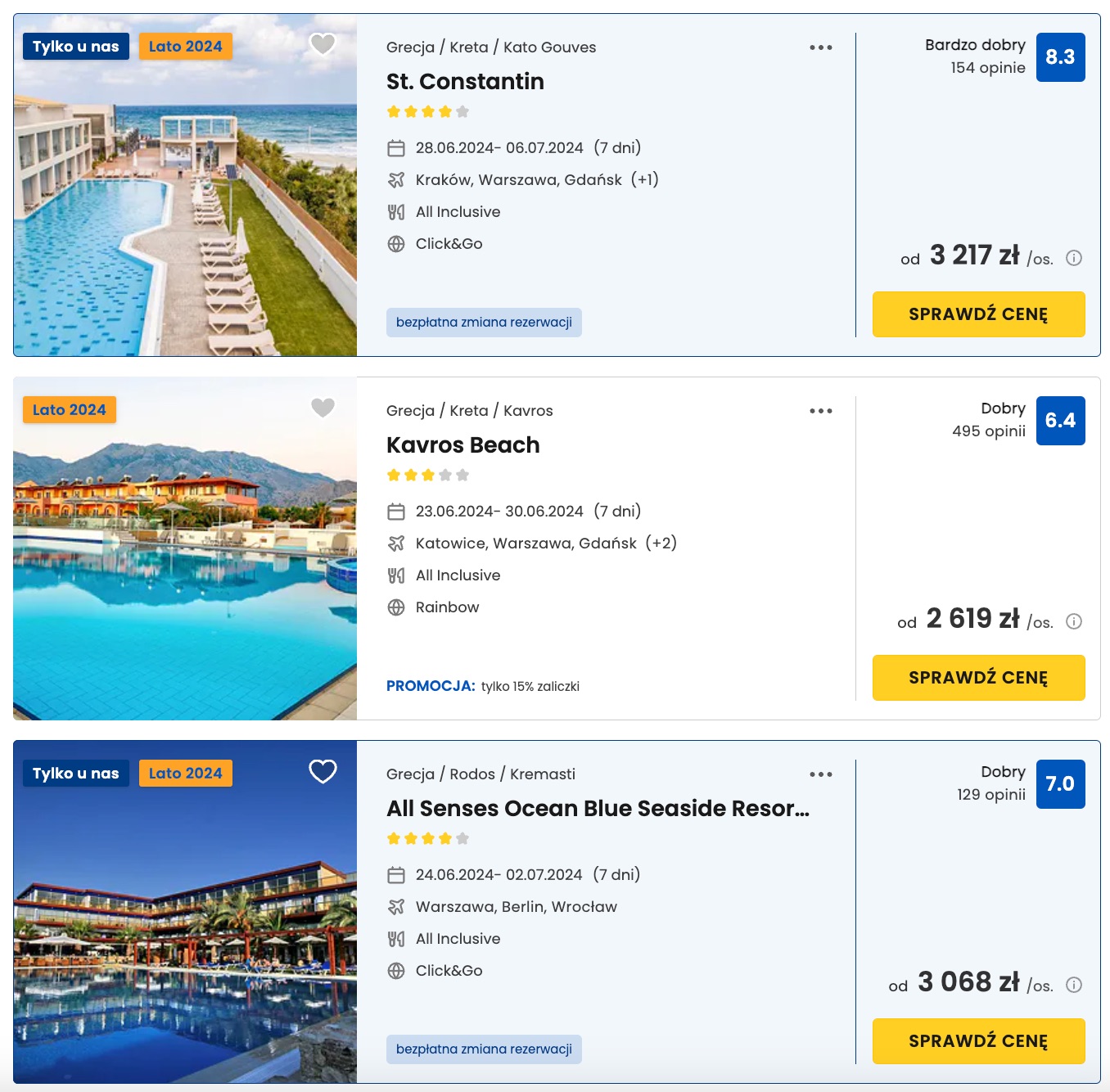Toggle favorite heart on Kavros Beach

point(323,408)
